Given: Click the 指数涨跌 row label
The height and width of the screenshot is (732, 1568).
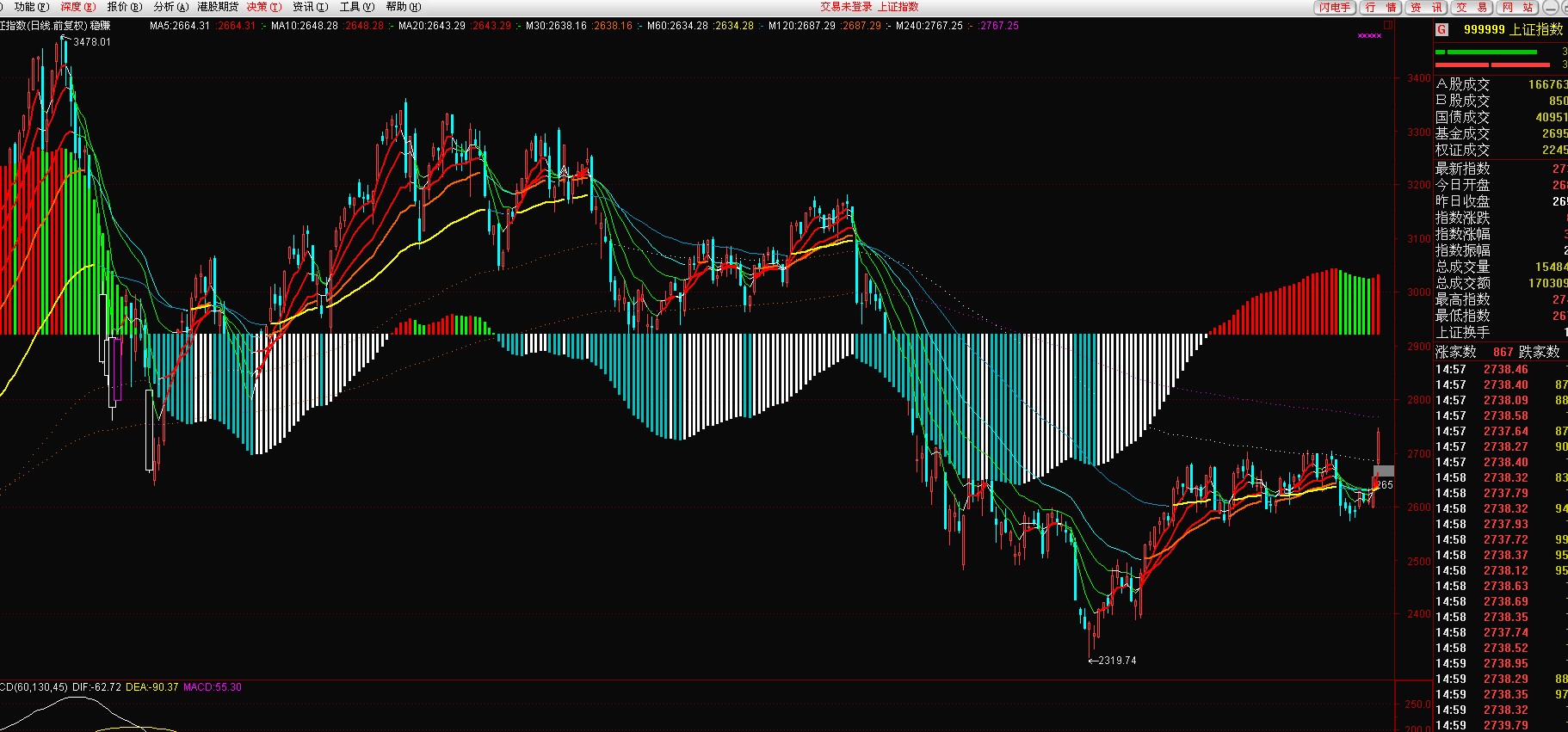Looking at the screenshot, I should (1462, 218).
